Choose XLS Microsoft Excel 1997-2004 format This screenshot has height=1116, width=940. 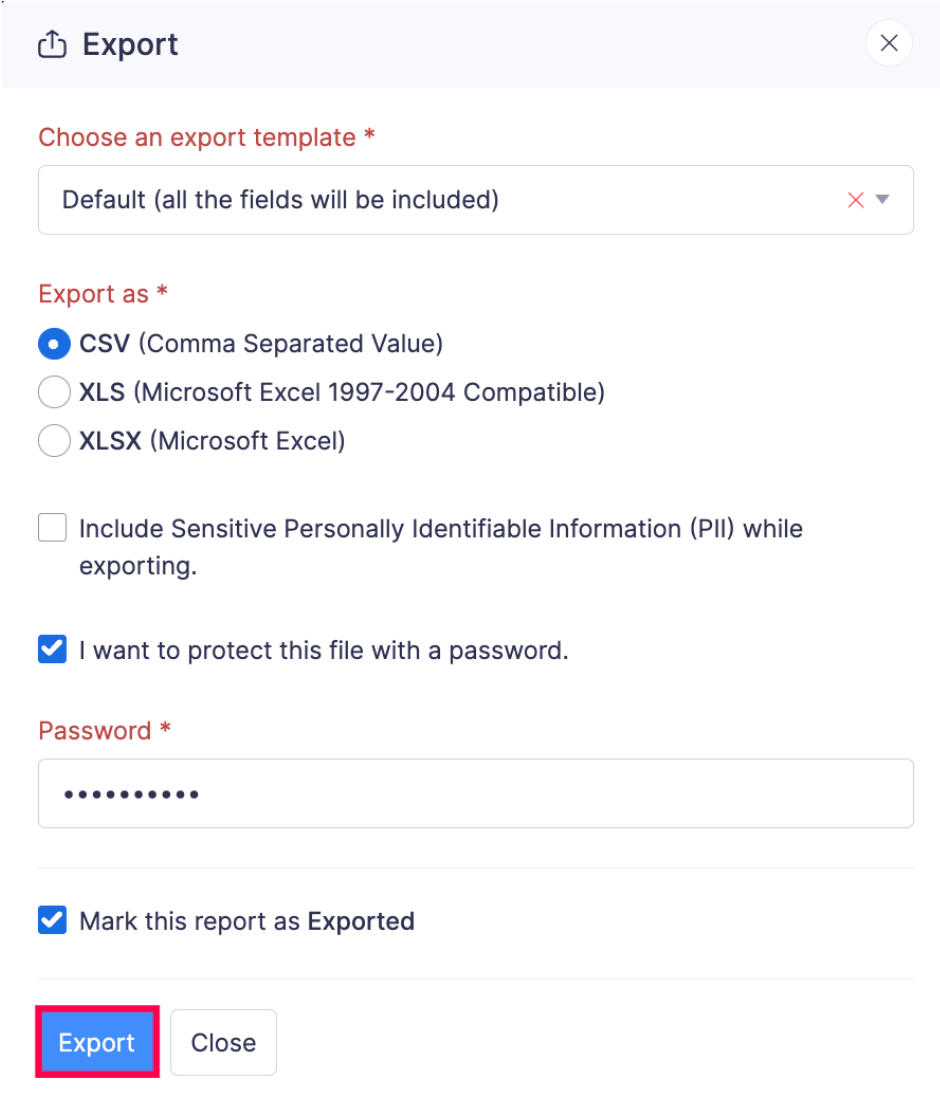[x=54, y=391]
